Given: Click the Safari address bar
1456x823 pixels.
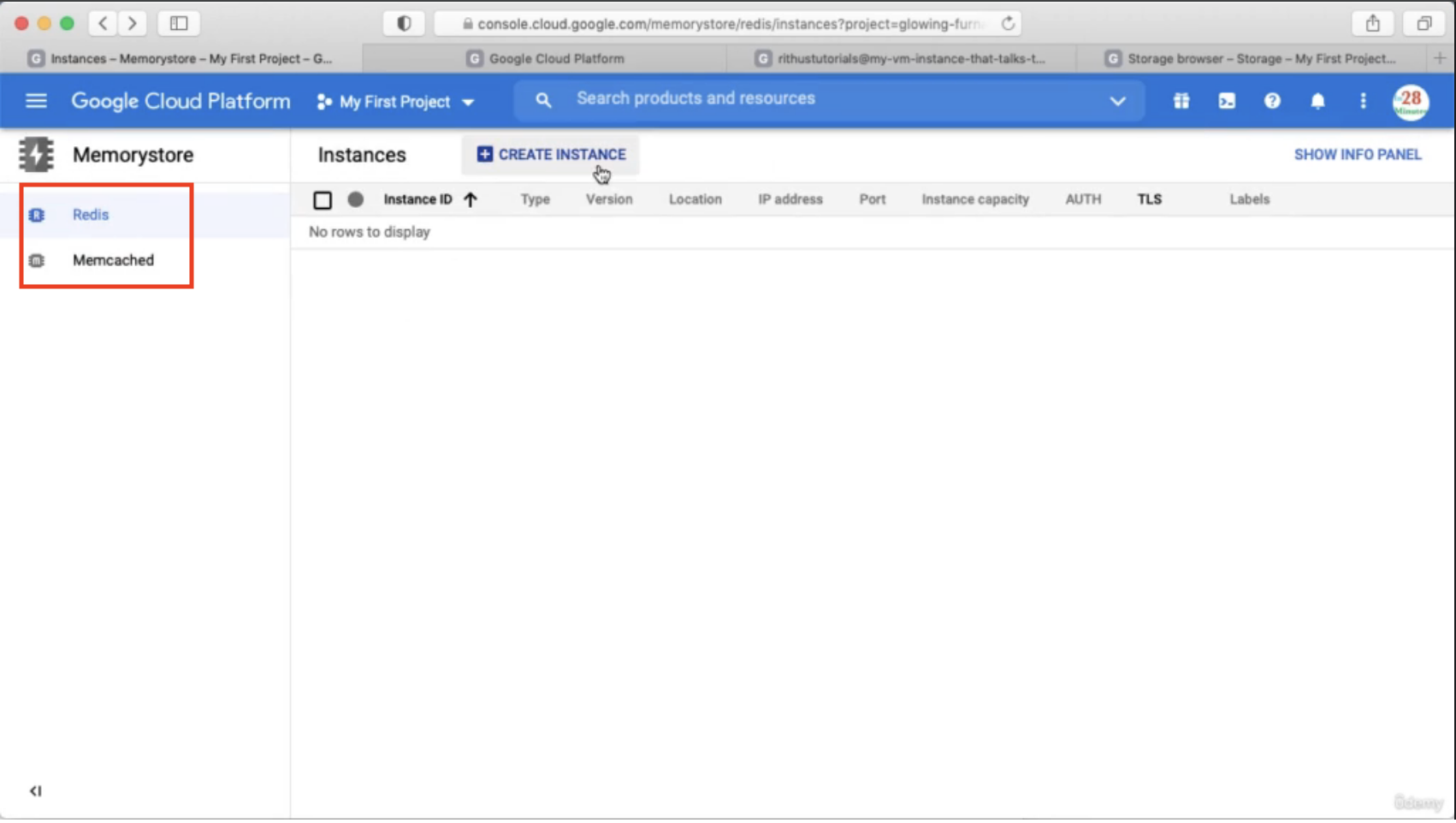Looking at the screenshot, I should tap(727, 24).
